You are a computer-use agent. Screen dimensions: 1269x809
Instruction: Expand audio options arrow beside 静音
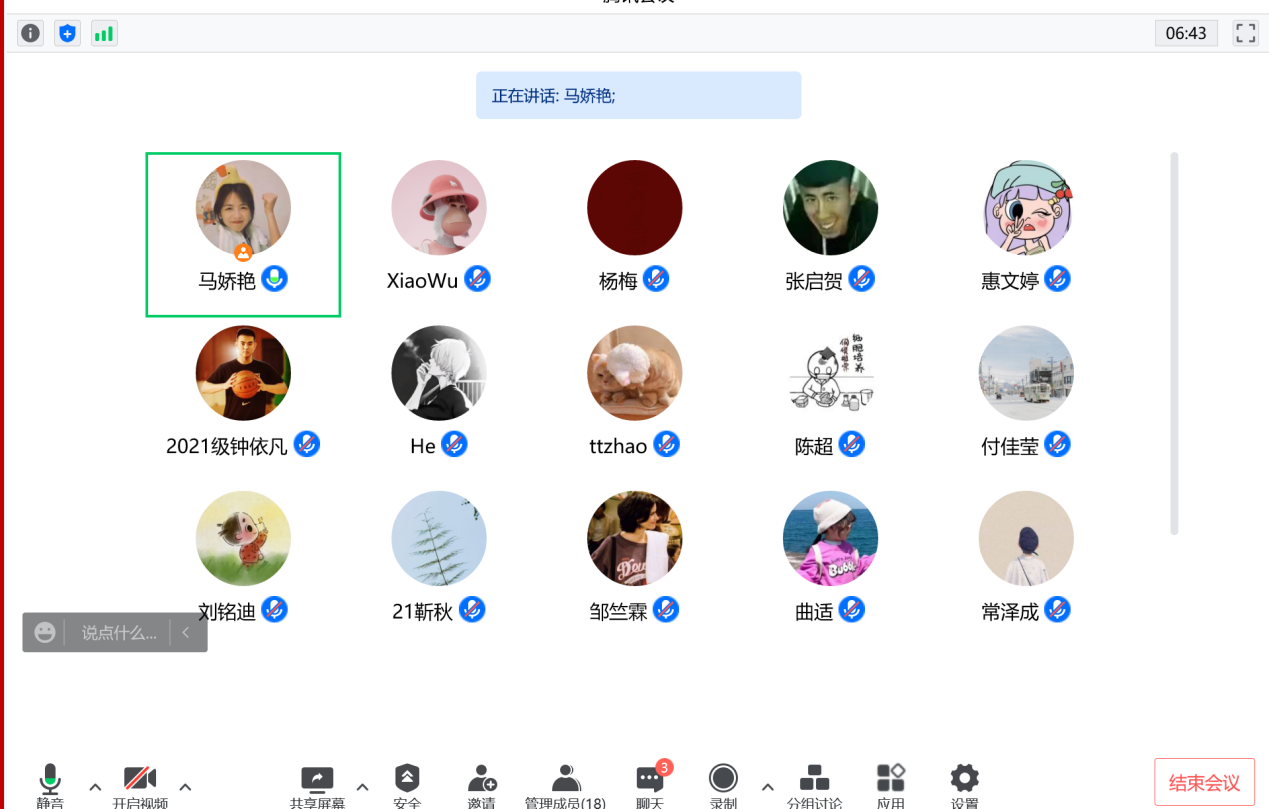95,787
